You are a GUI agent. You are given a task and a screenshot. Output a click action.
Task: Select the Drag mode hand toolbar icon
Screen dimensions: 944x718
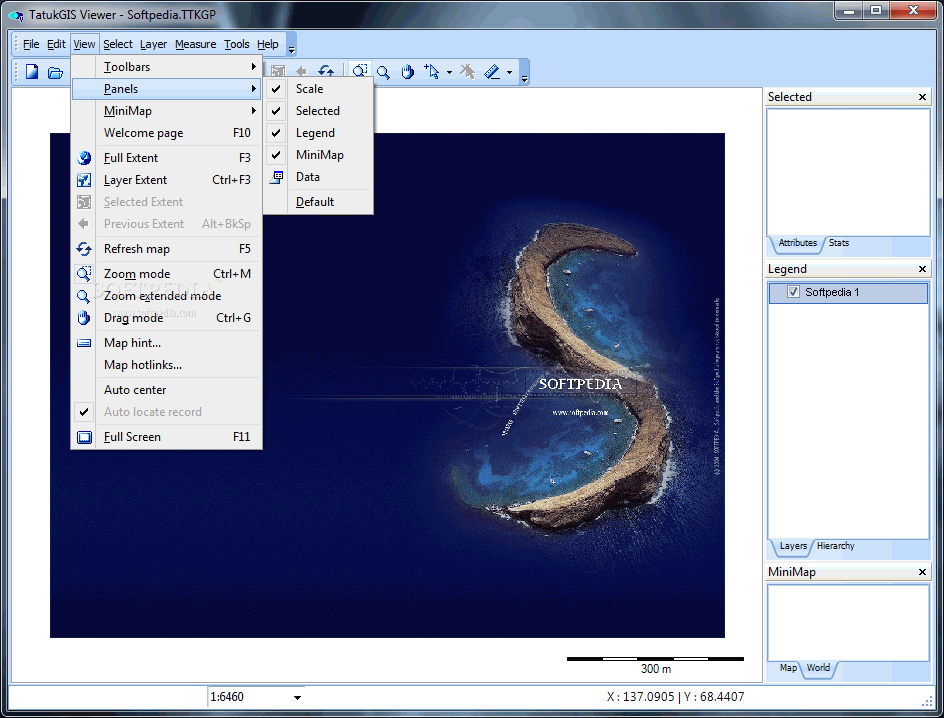click(x=408, y=72)
